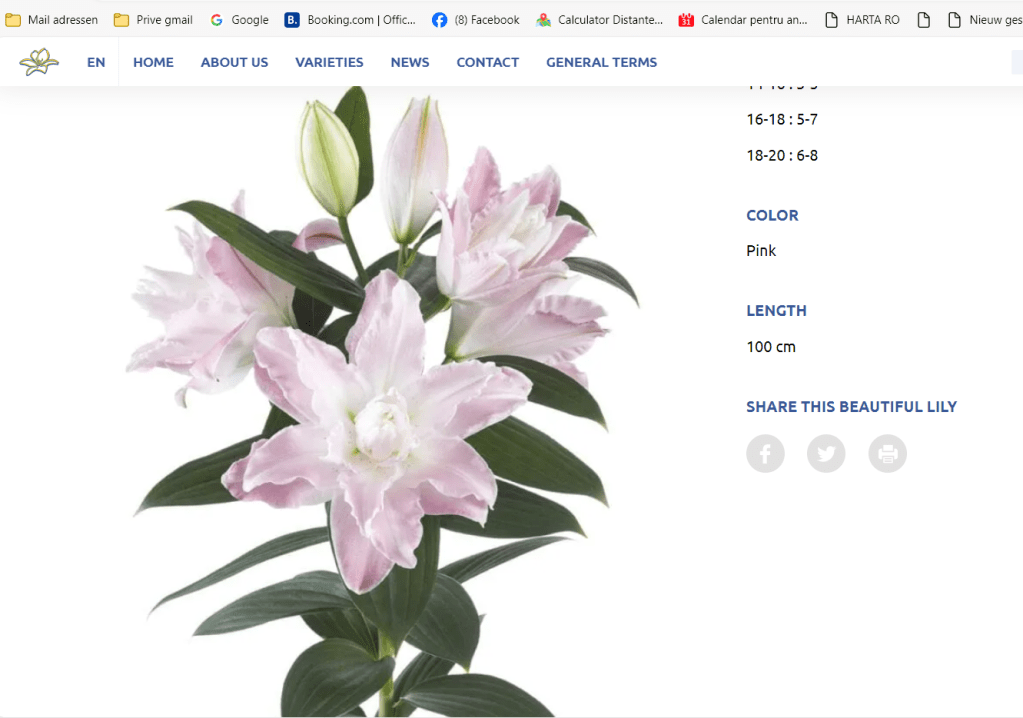This screenshot has height=718, width=1023.
Task: Go to the HOME page
Action: coord(153,62)
